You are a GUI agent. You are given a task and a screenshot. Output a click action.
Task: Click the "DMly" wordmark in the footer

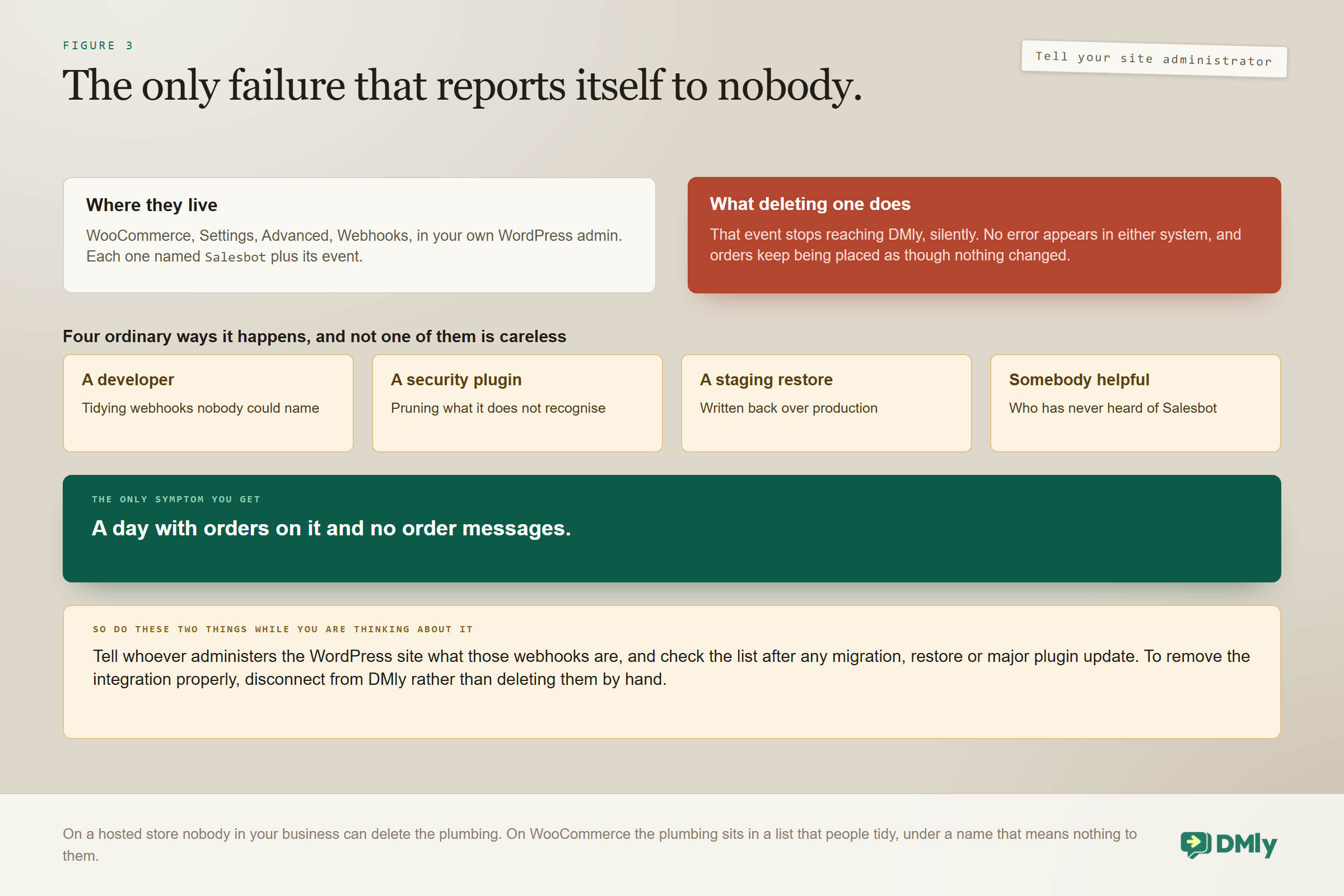(1247, 844)
